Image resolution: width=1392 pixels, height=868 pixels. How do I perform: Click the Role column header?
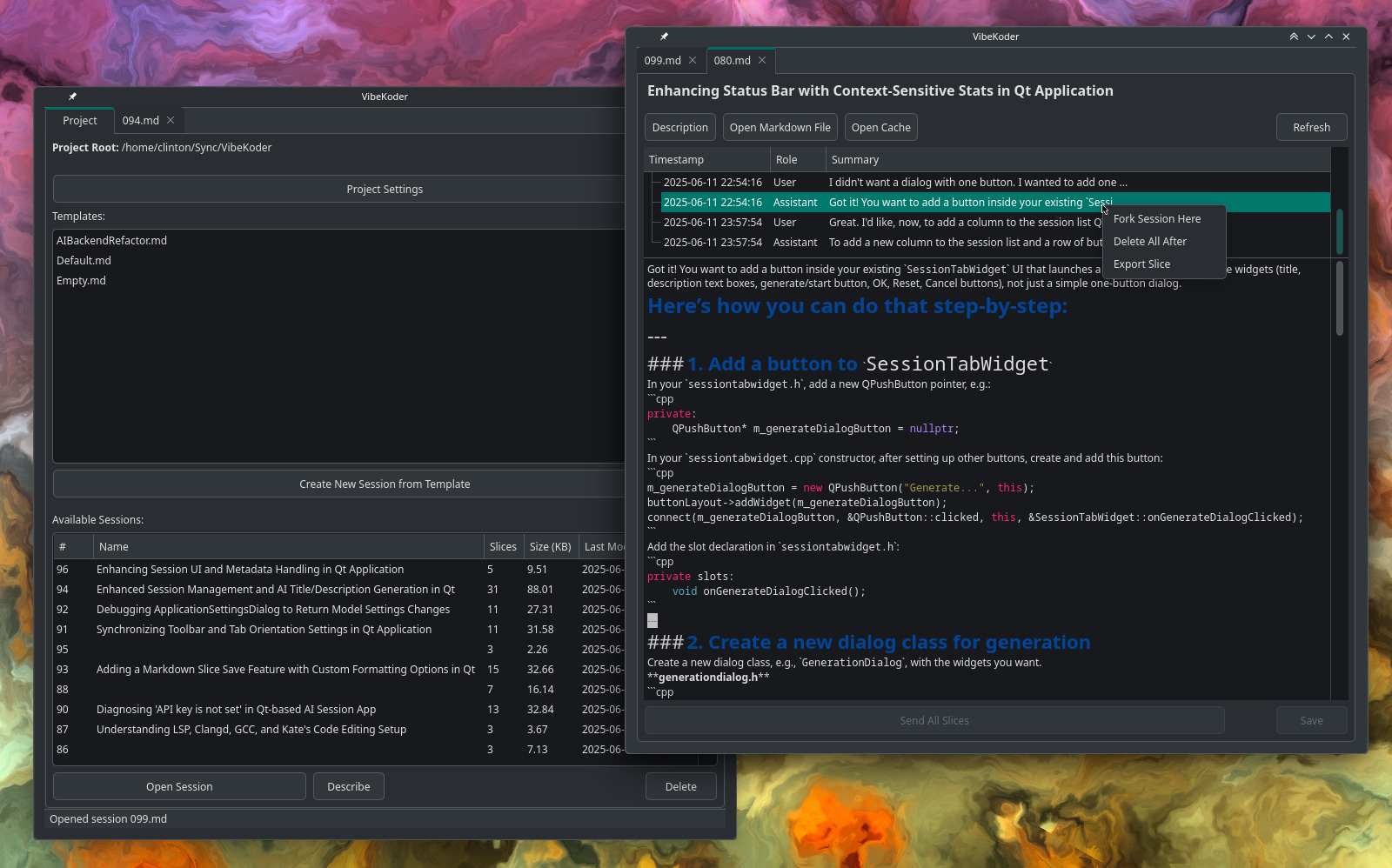(797, 159)
